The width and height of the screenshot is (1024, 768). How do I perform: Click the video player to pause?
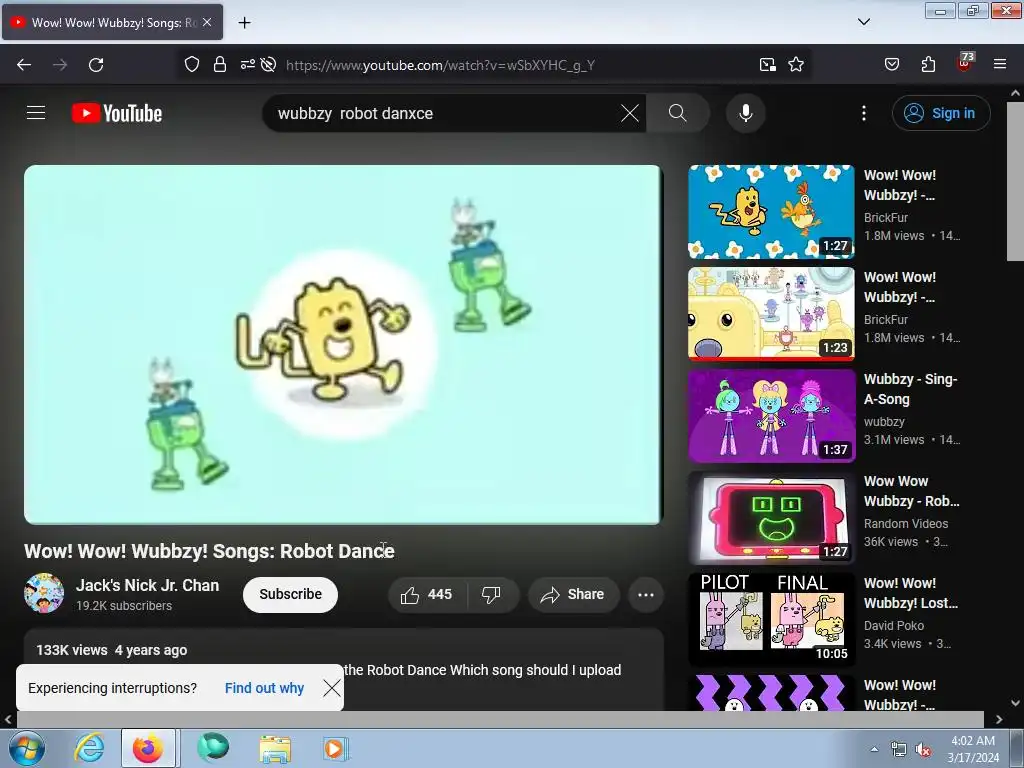click(x=344, y=344)
